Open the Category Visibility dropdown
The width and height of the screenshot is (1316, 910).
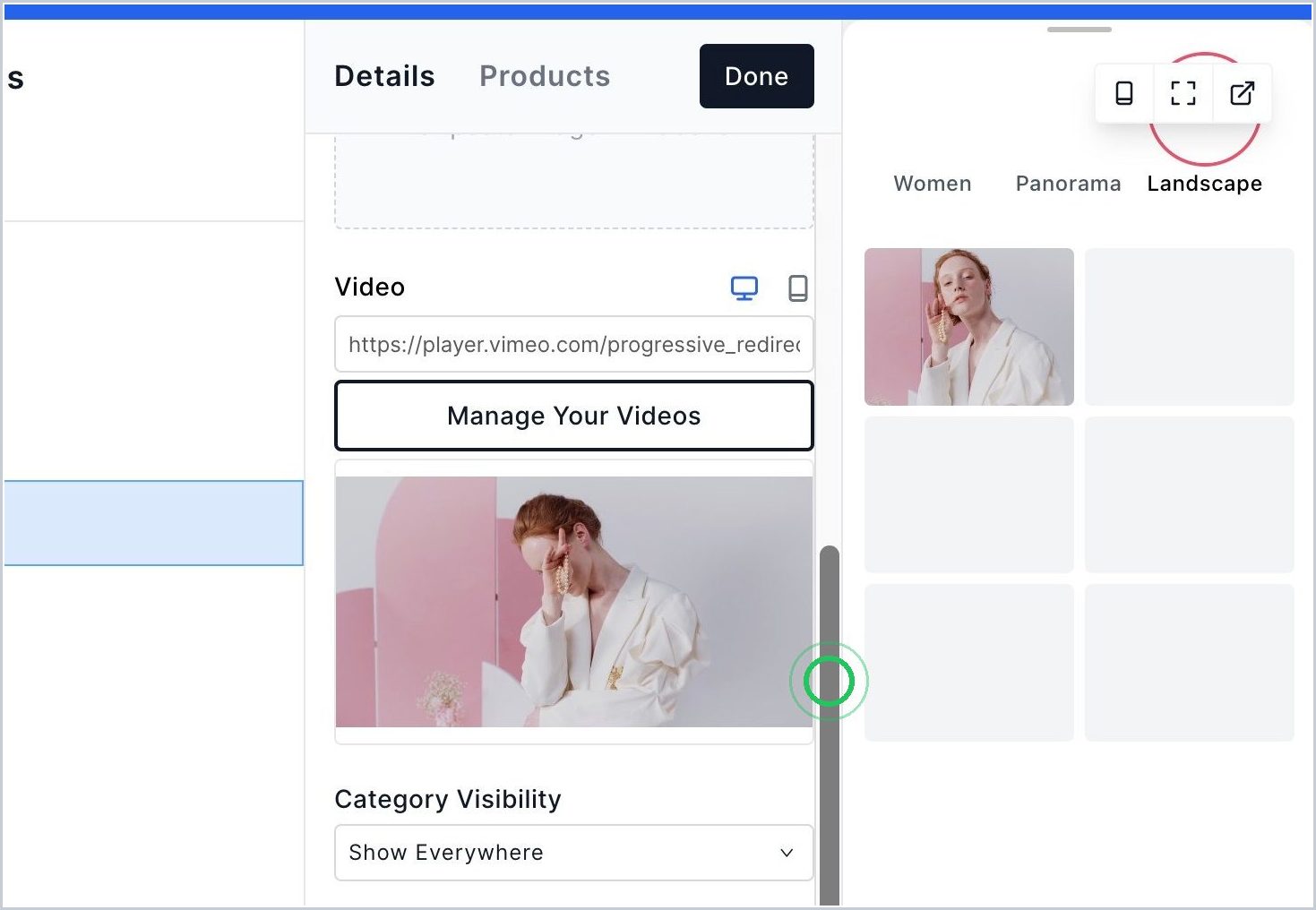pos(573,853)
